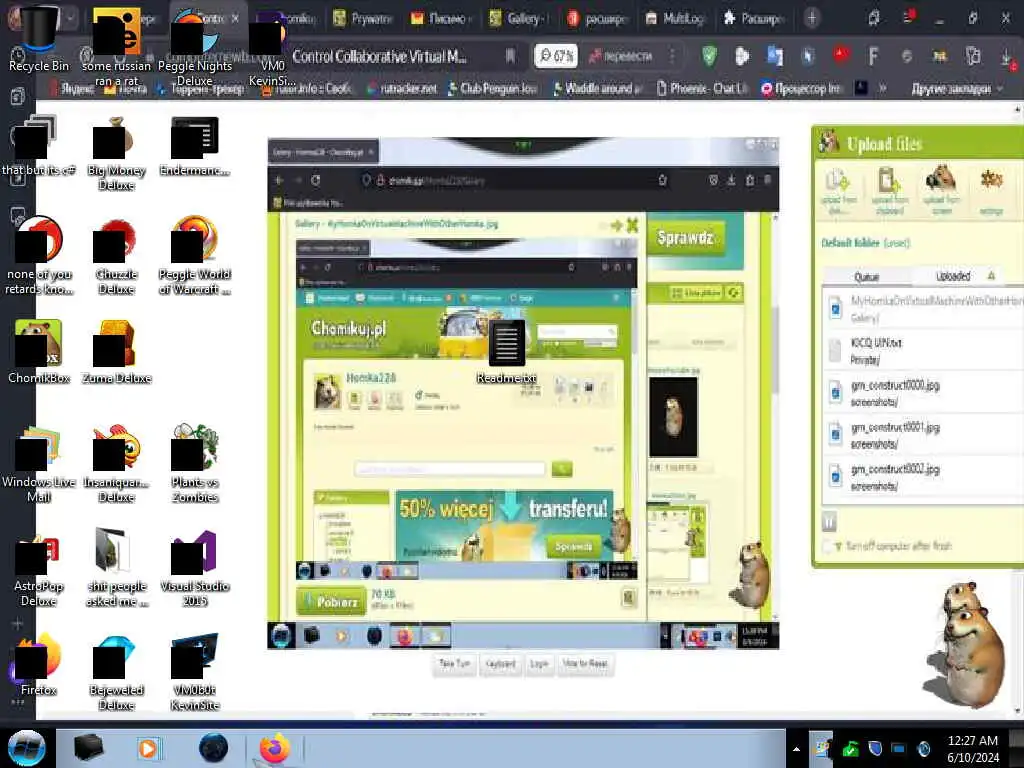Pause uploads with the pause button

[x=829, y=521]
